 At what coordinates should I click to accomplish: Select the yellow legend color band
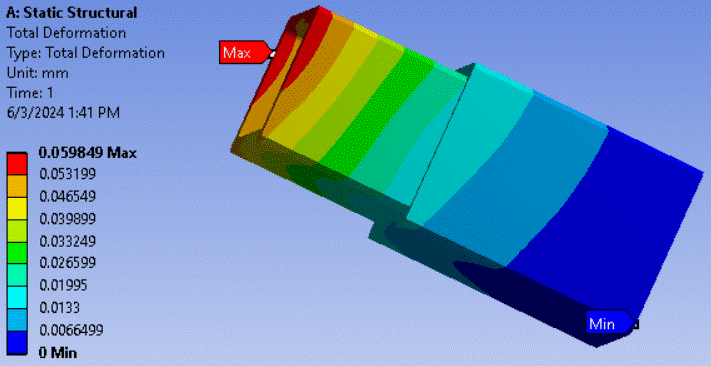tap(17, 208)
